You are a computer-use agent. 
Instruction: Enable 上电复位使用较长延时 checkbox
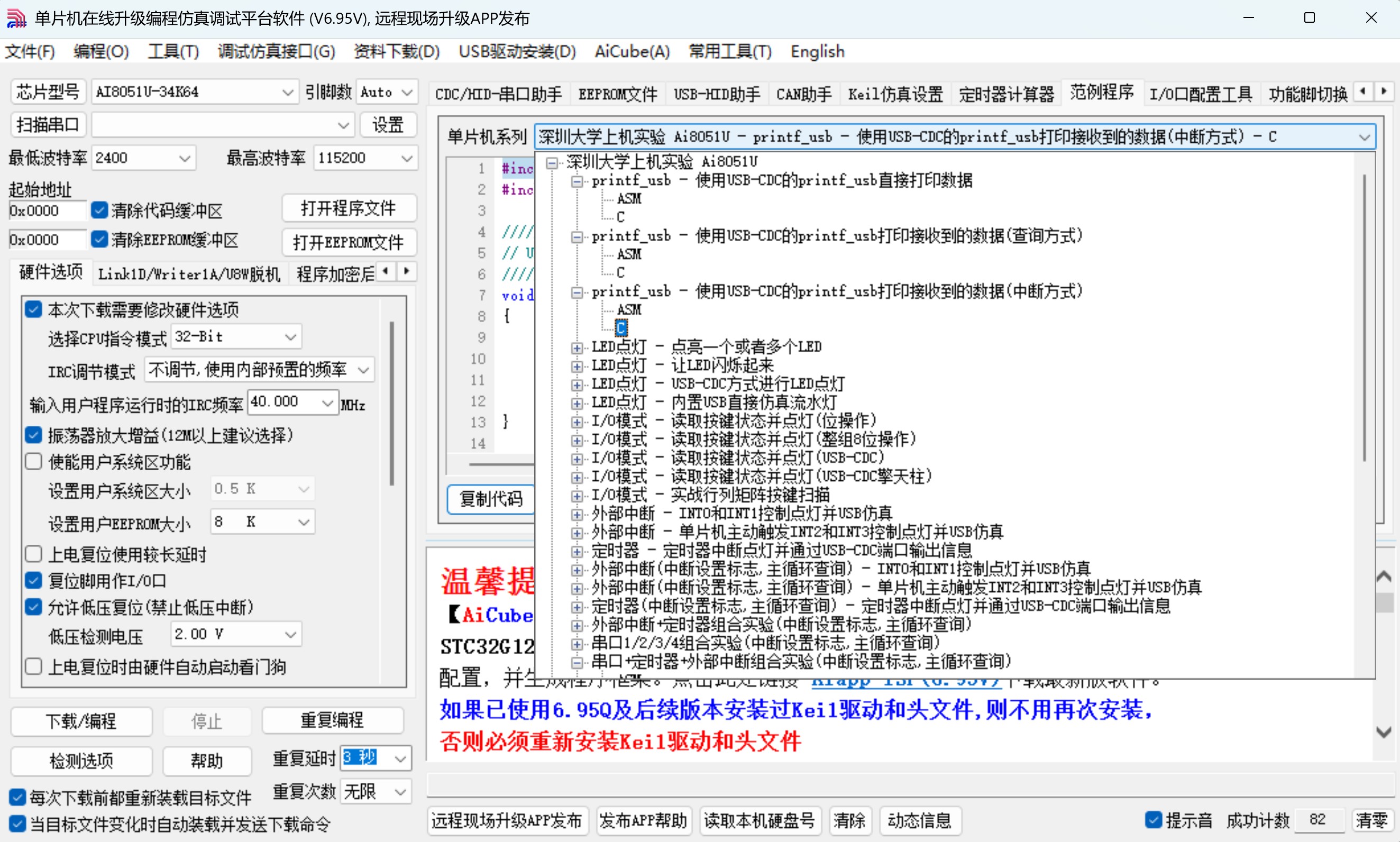click(33, 554)
